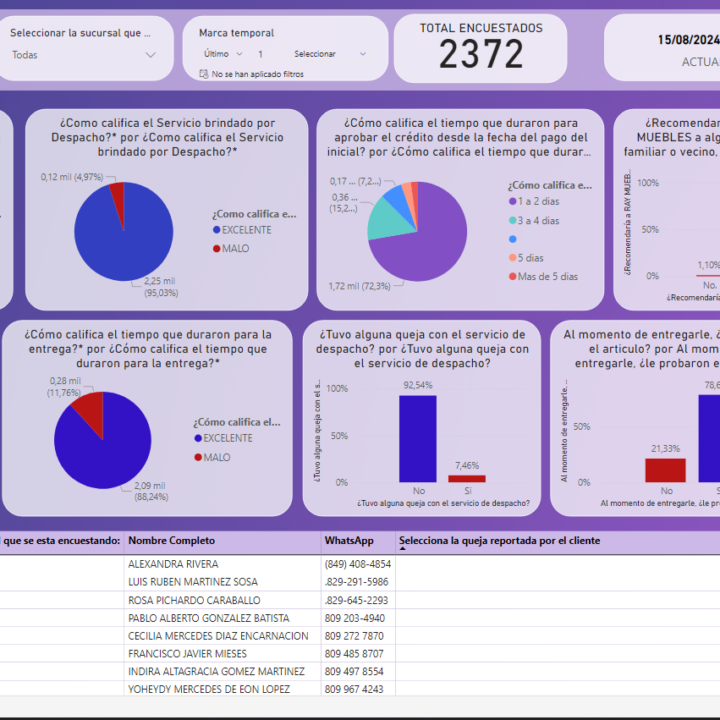
Task: Sort table by Nombre Completo column header
Action: coord(171,541)
